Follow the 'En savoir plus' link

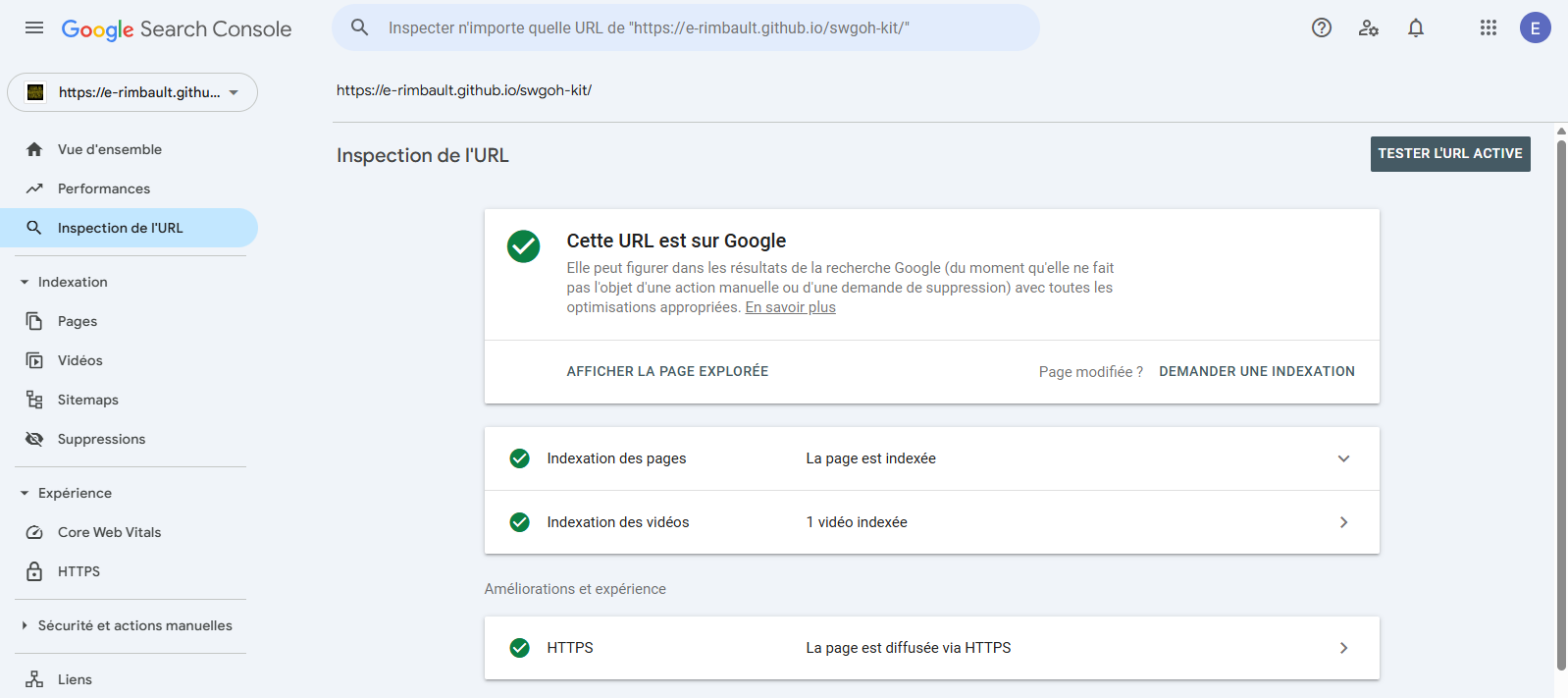(790, 307)
